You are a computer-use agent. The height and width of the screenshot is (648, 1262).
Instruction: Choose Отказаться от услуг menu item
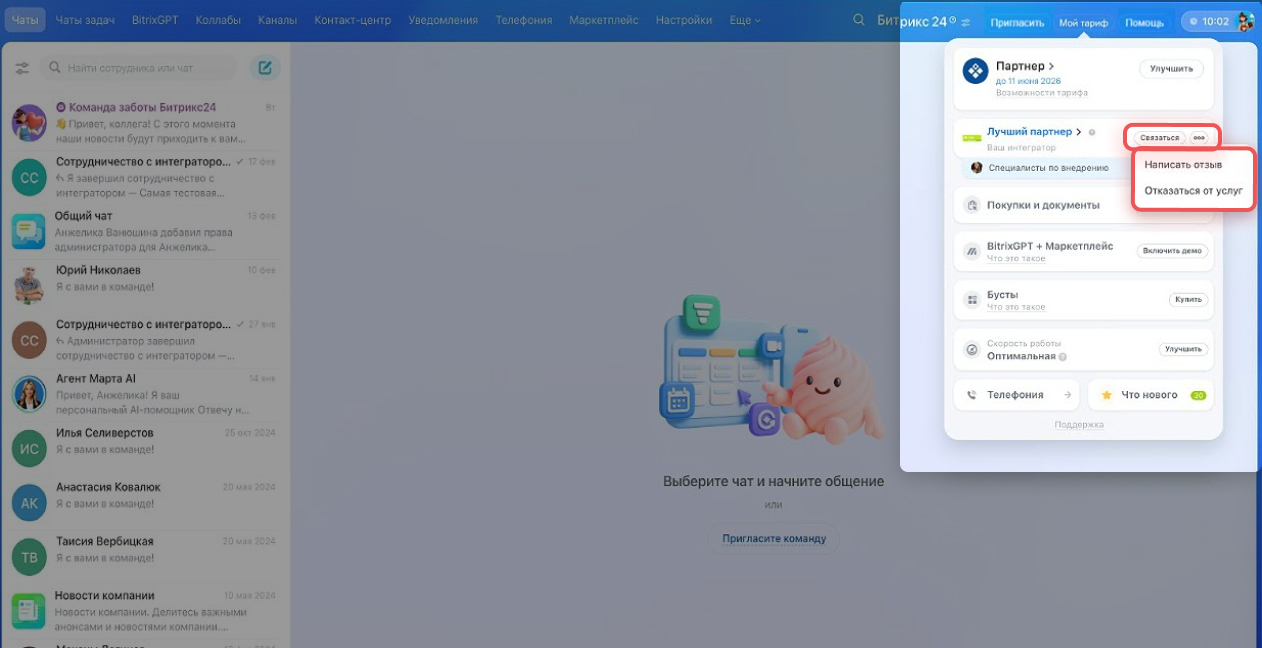point(1193,190)
